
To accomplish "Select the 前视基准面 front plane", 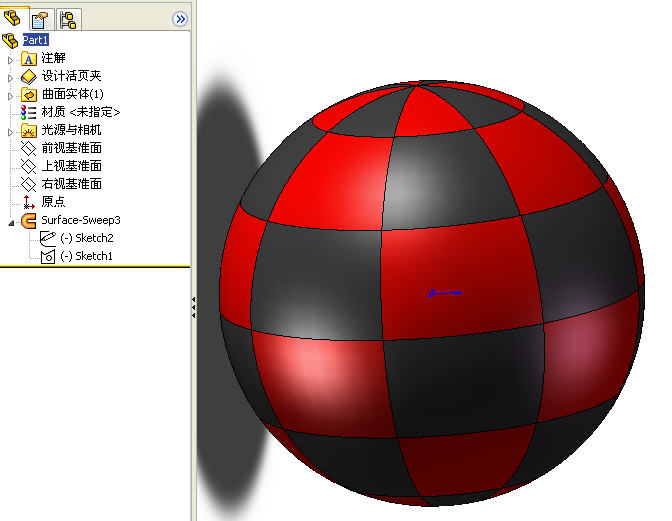I will 71,148.
